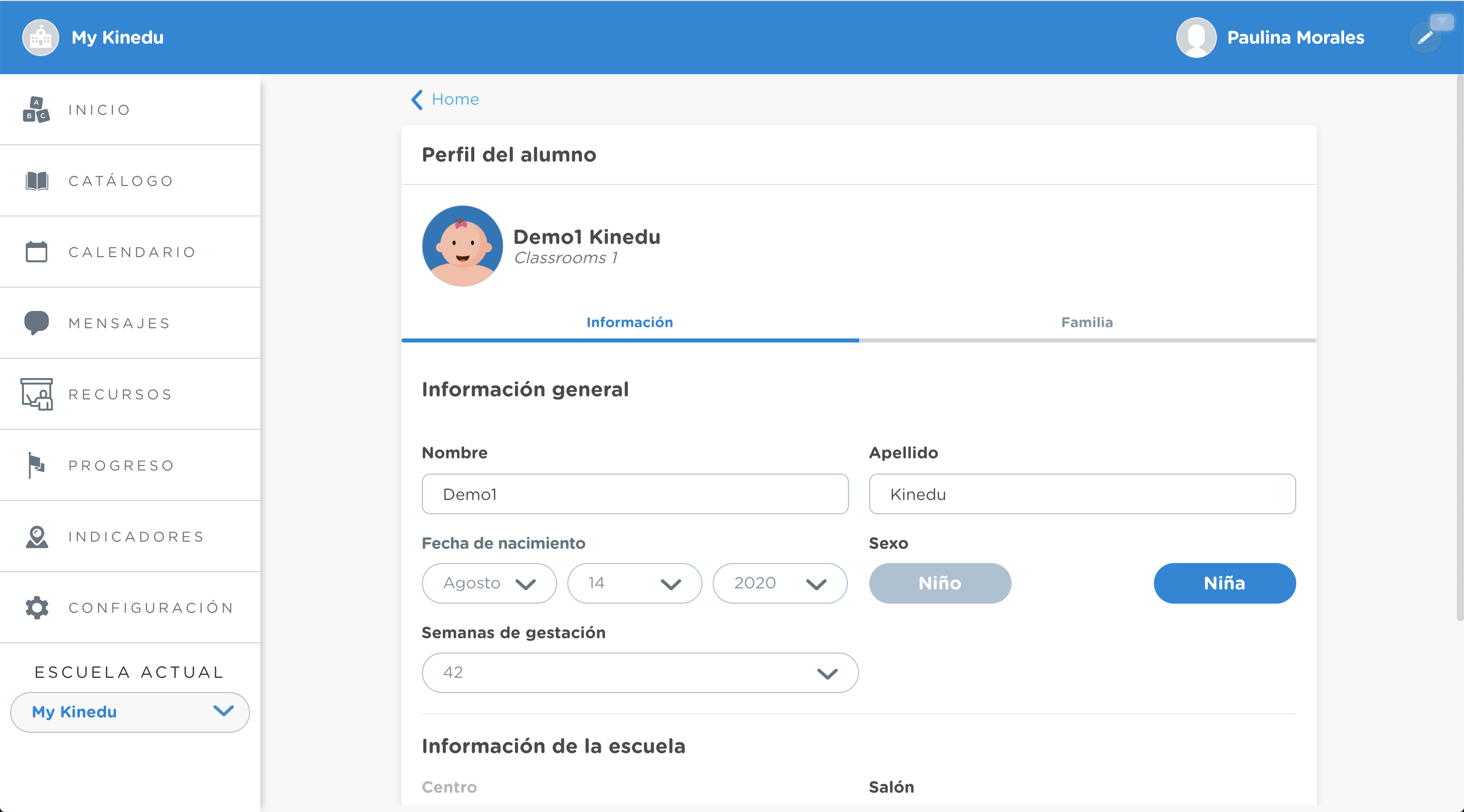Click the Demo1 Kinedu baby avatar
This screenshot has width=1464, height=812.
click(x=462, y=245)
